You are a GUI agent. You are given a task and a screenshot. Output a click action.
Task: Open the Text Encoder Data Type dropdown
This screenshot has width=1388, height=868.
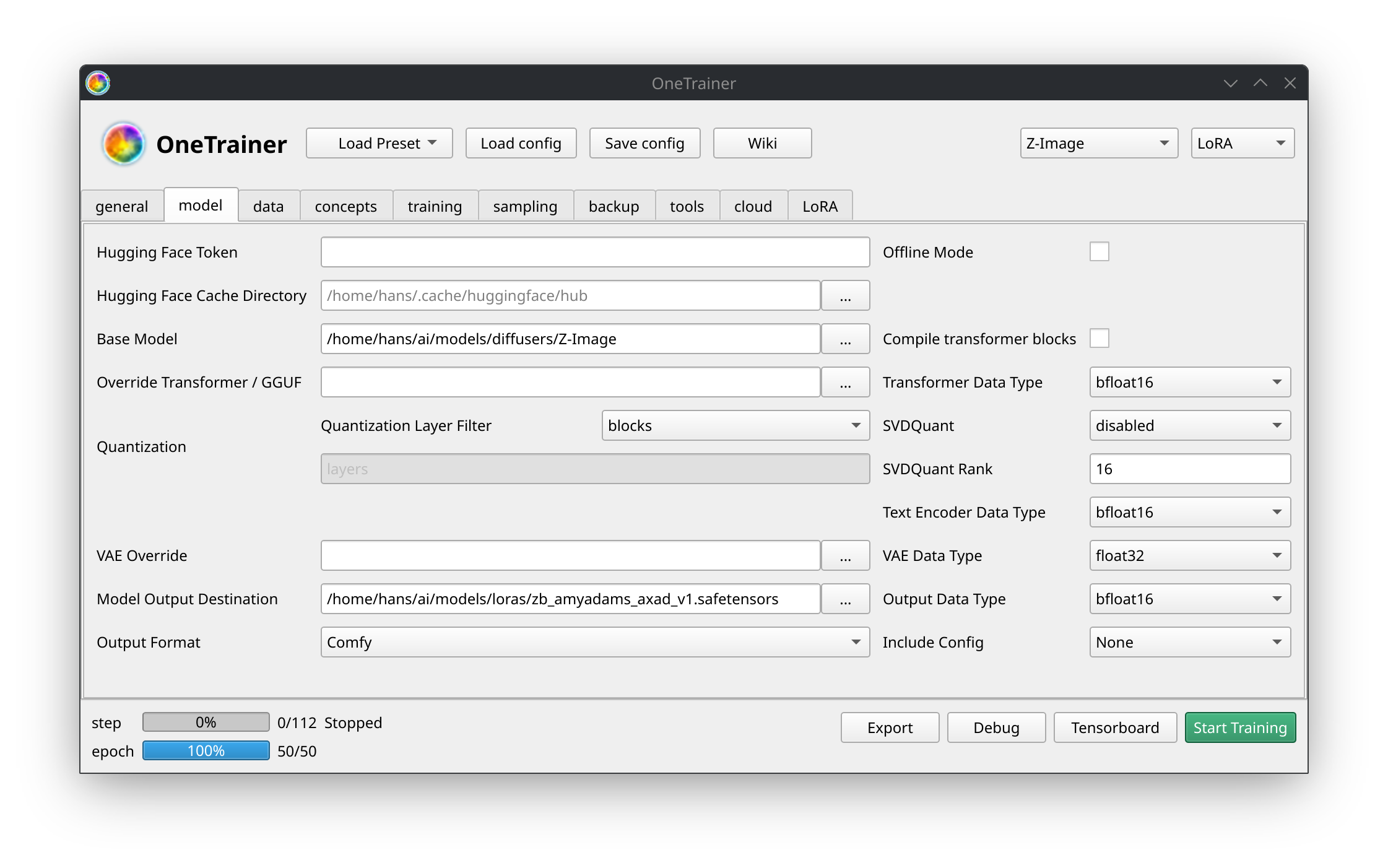pyautogui.click(x=1190, y=512)
